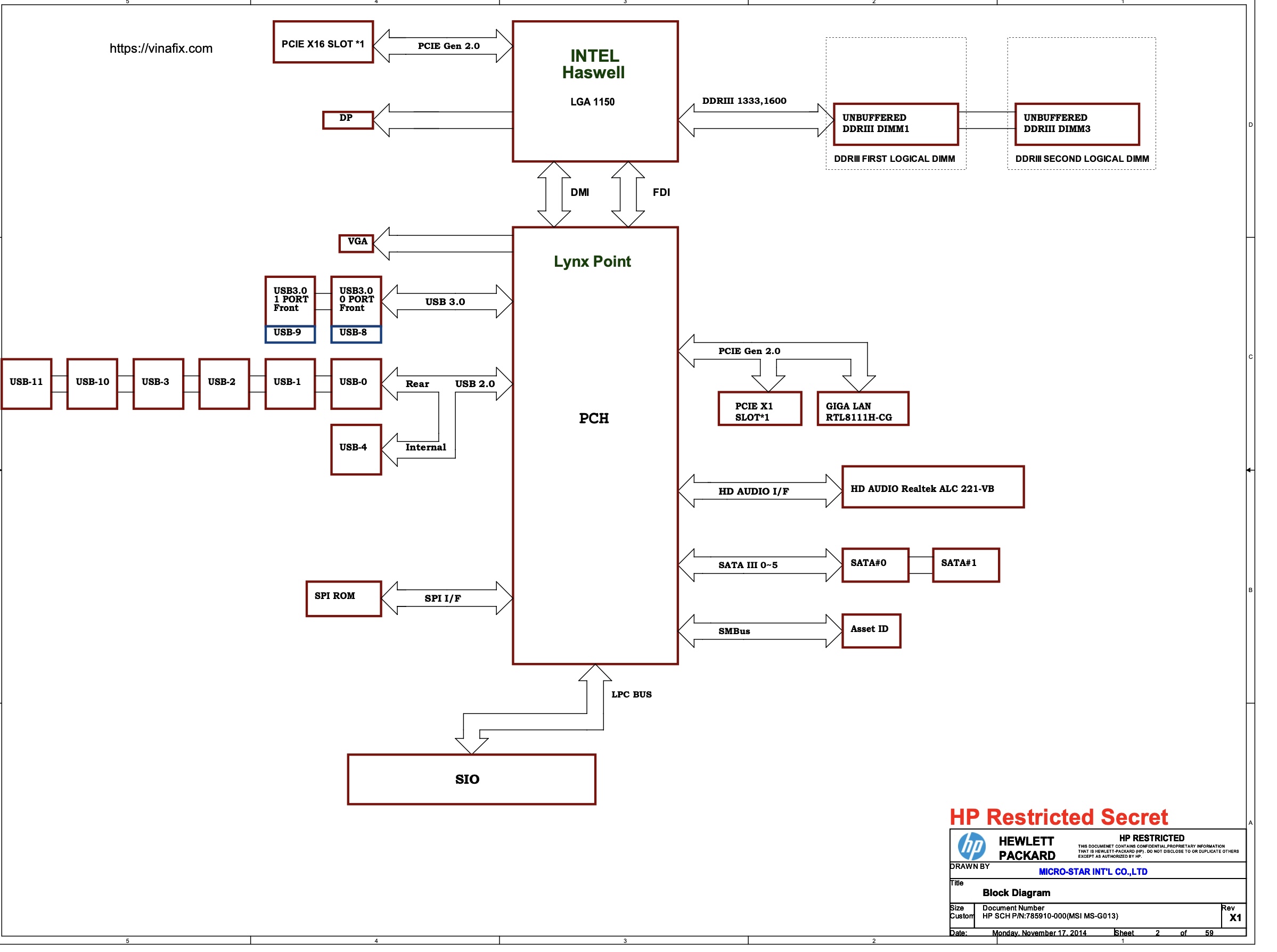Click the DP output block
The image size is (1277, 952).
[x=348, y=120]
